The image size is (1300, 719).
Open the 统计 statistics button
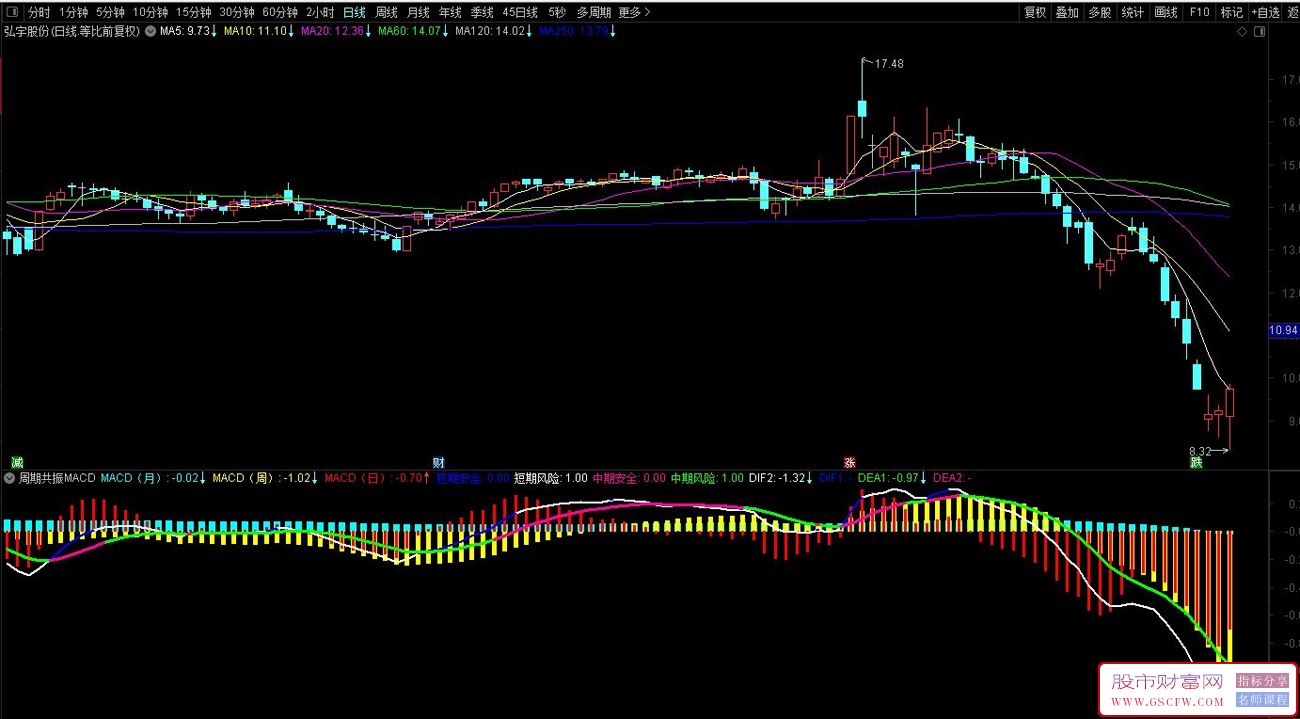coord(1132,13)
